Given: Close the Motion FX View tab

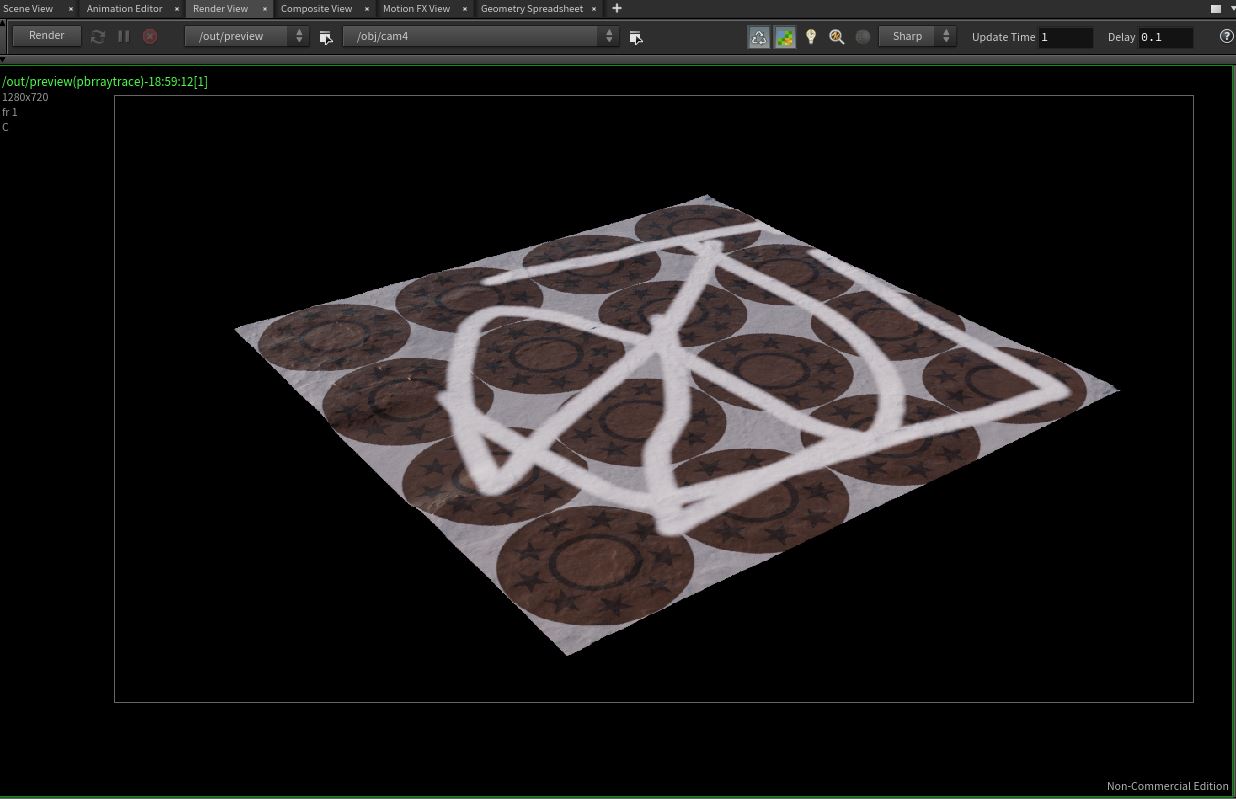Looking at the screenshot, I should click(465, 9).
